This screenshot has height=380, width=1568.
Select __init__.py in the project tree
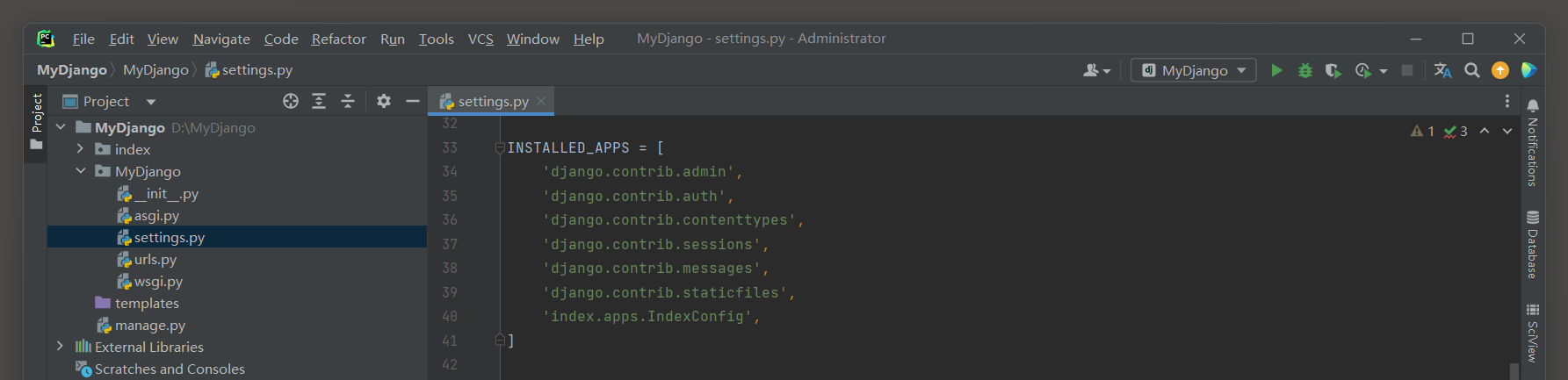[158, 193]
